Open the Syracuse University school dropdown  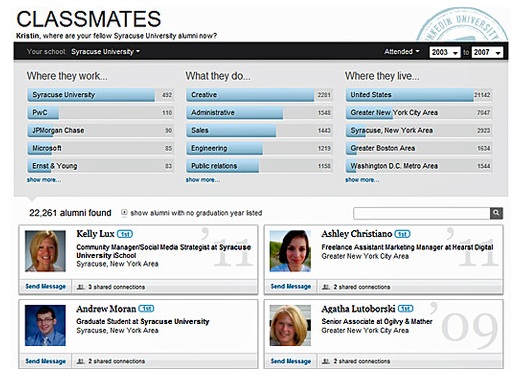pyautogui.click(x=105, y=52)
